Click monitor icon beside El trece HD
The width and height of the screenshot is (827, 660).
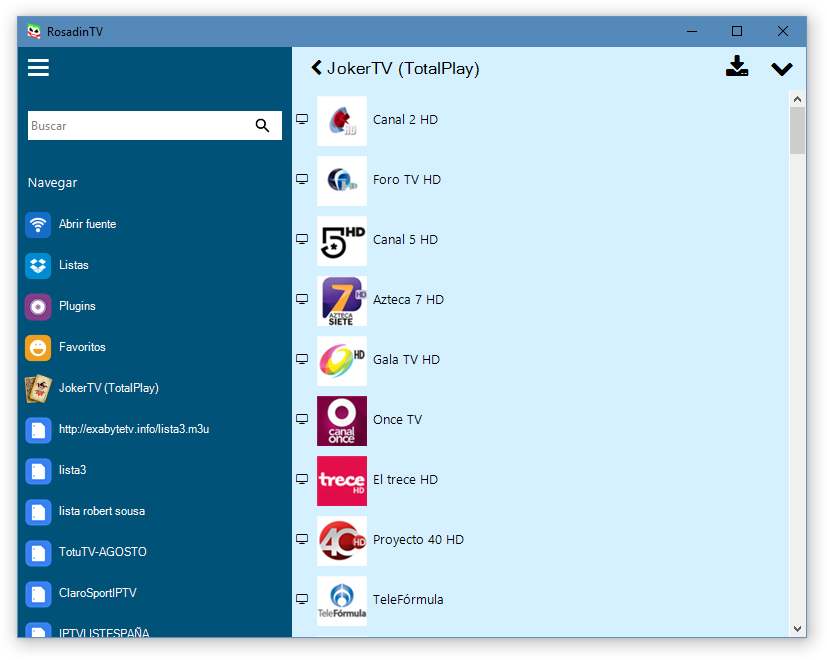pyautogui.click(x=302, y=479)
